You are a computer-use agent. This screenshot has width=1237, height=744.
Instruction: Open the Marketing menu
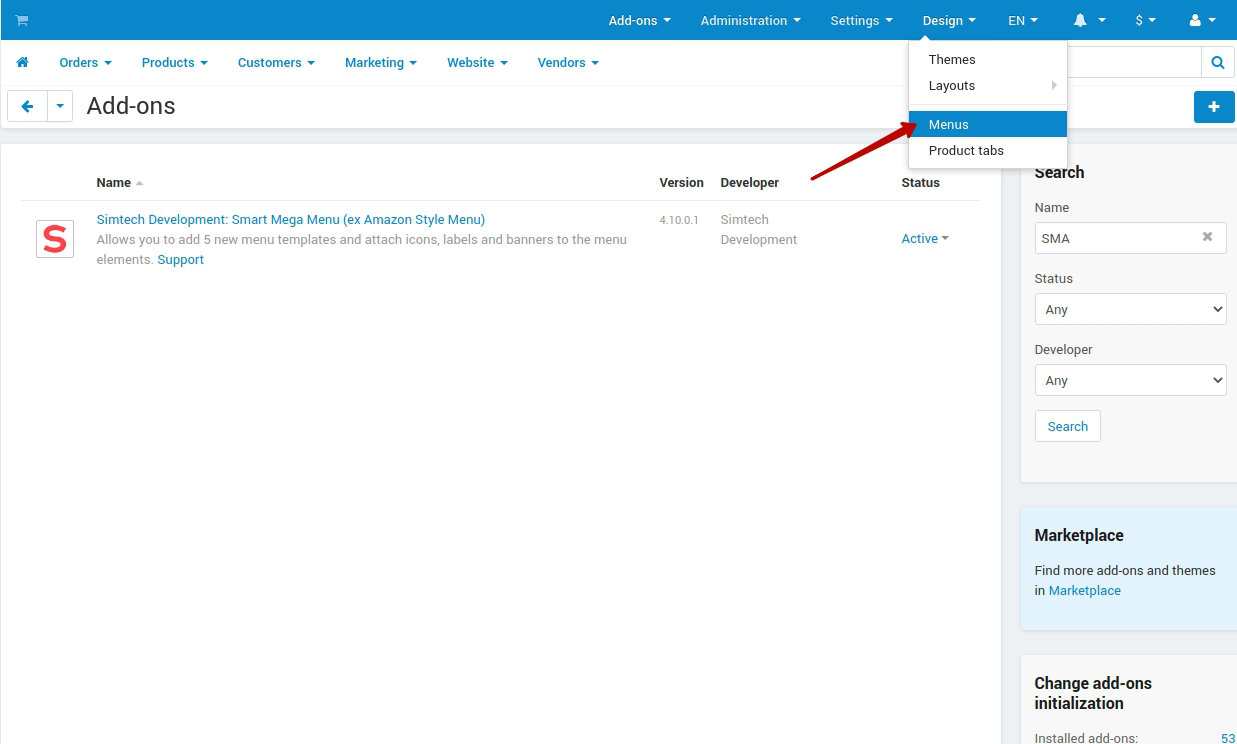(x=381, y=62)
